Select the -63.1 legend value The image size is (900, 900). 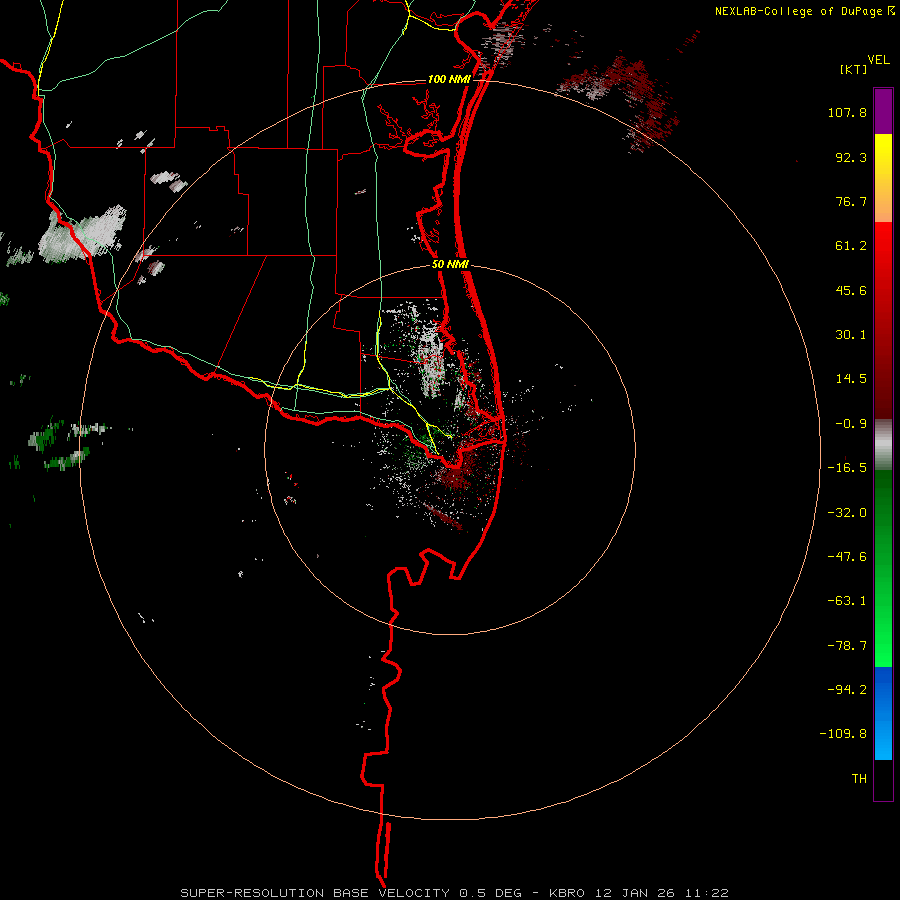coord(847,601)
